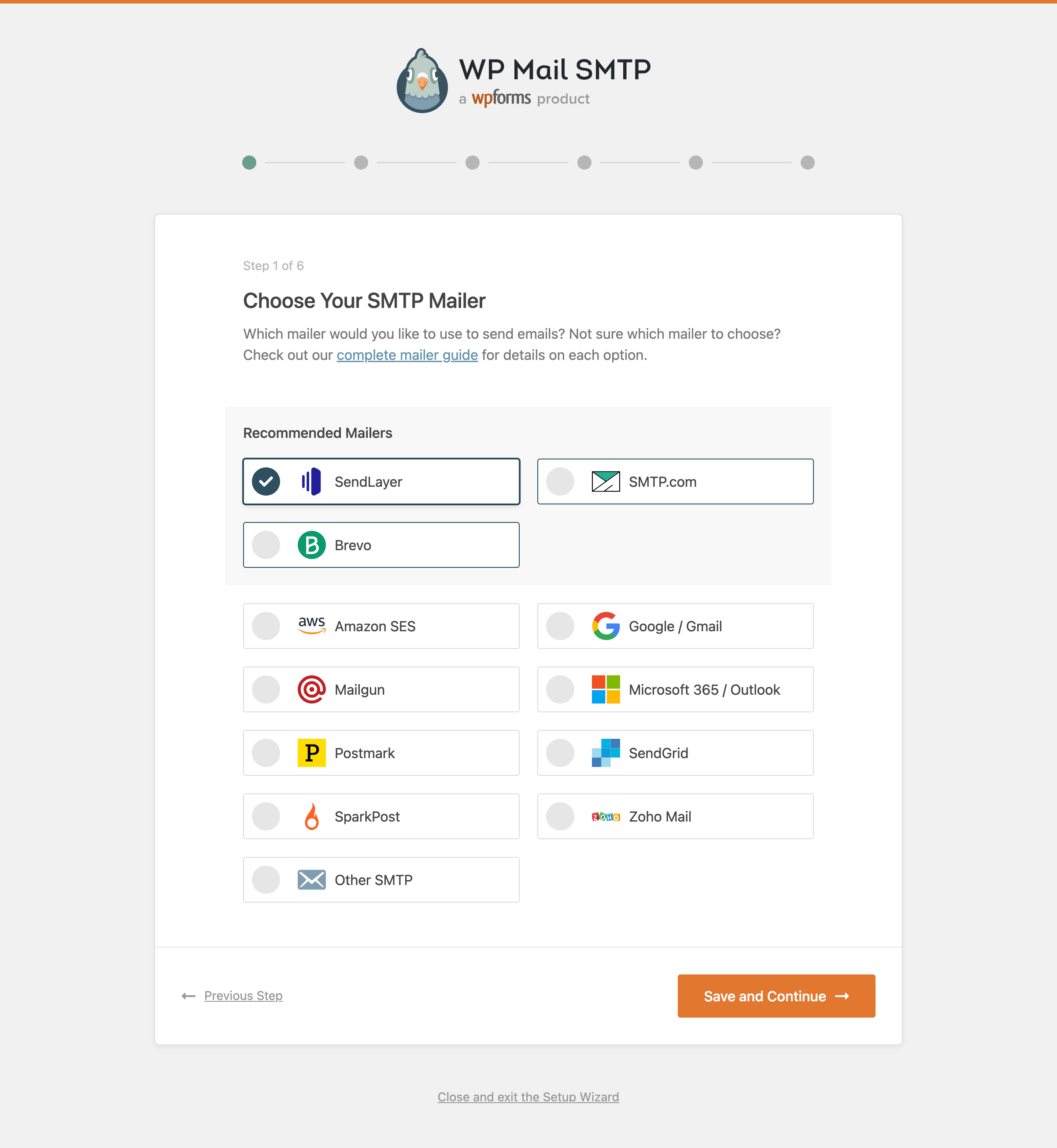
Task: Toggle the SMTP.com radio button
Action: pos(561,481)
